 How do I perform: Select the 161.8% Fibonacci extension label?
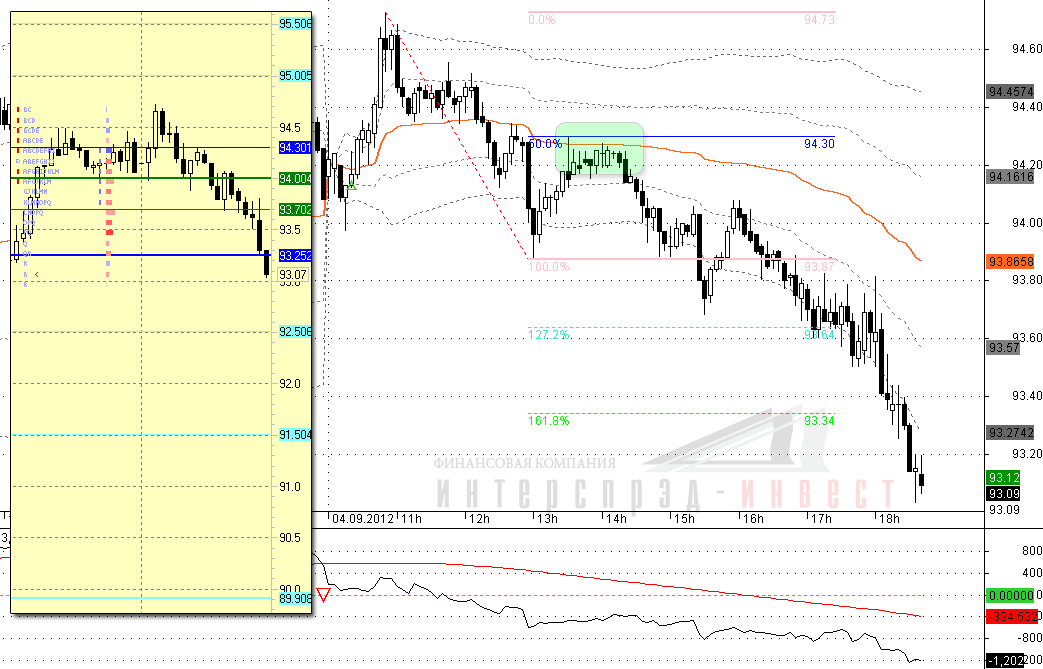549,421
